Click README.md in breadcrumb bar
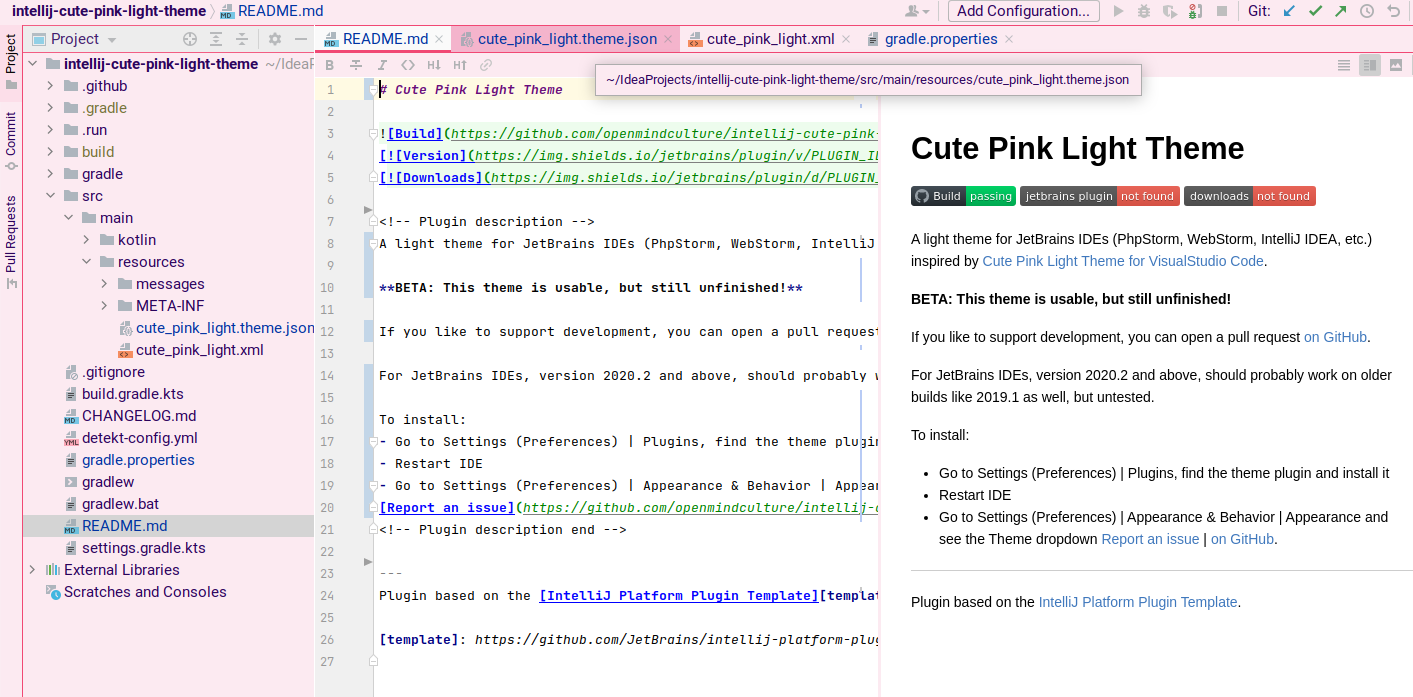1413x697 pixels. pos(271,11)
